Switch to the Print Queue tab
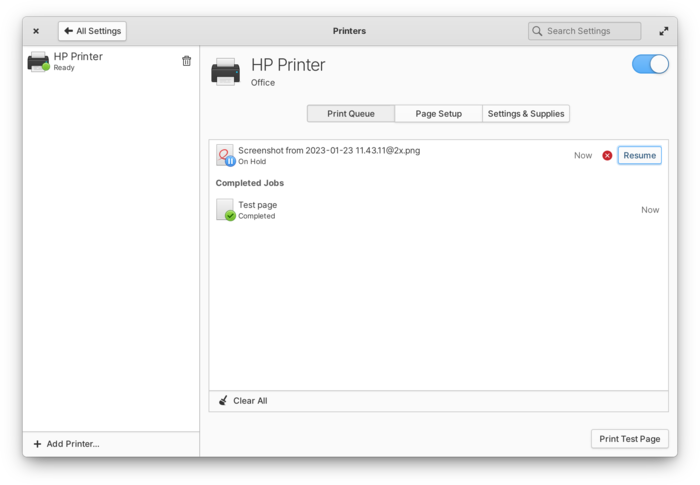700x485 pixels. [350, 114]
